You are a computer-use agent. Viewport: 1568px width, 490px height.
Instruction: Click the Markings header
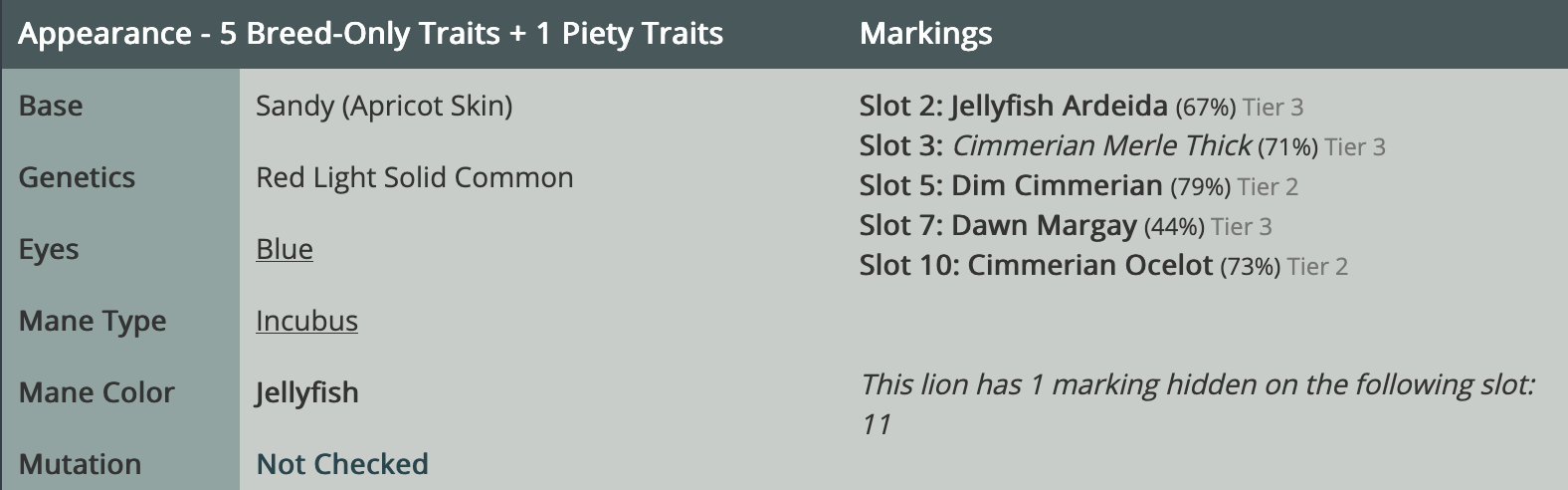click(925, 34)
